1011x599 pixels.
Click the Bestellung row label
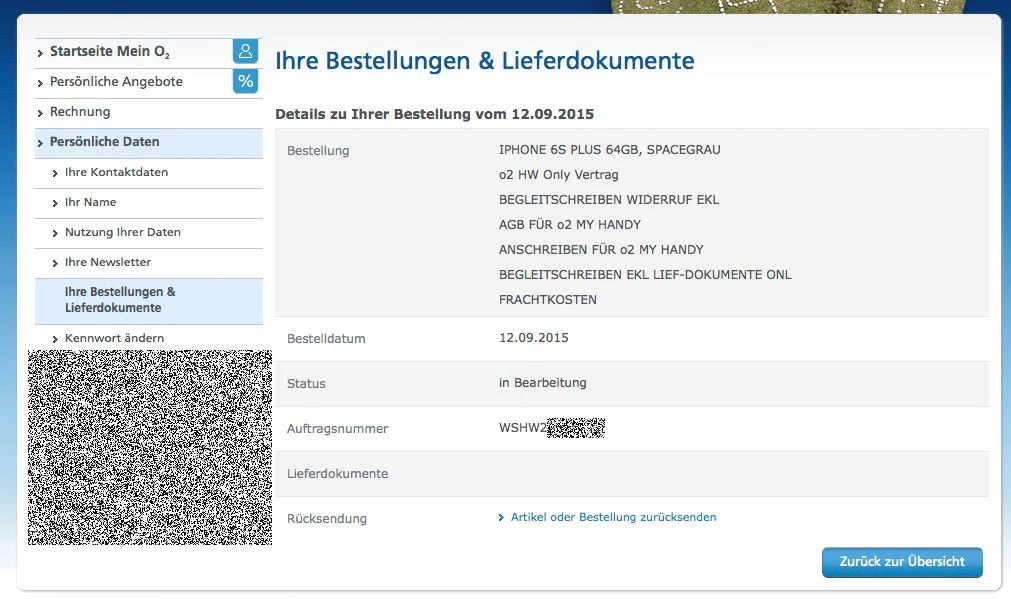tap(318, 151)
